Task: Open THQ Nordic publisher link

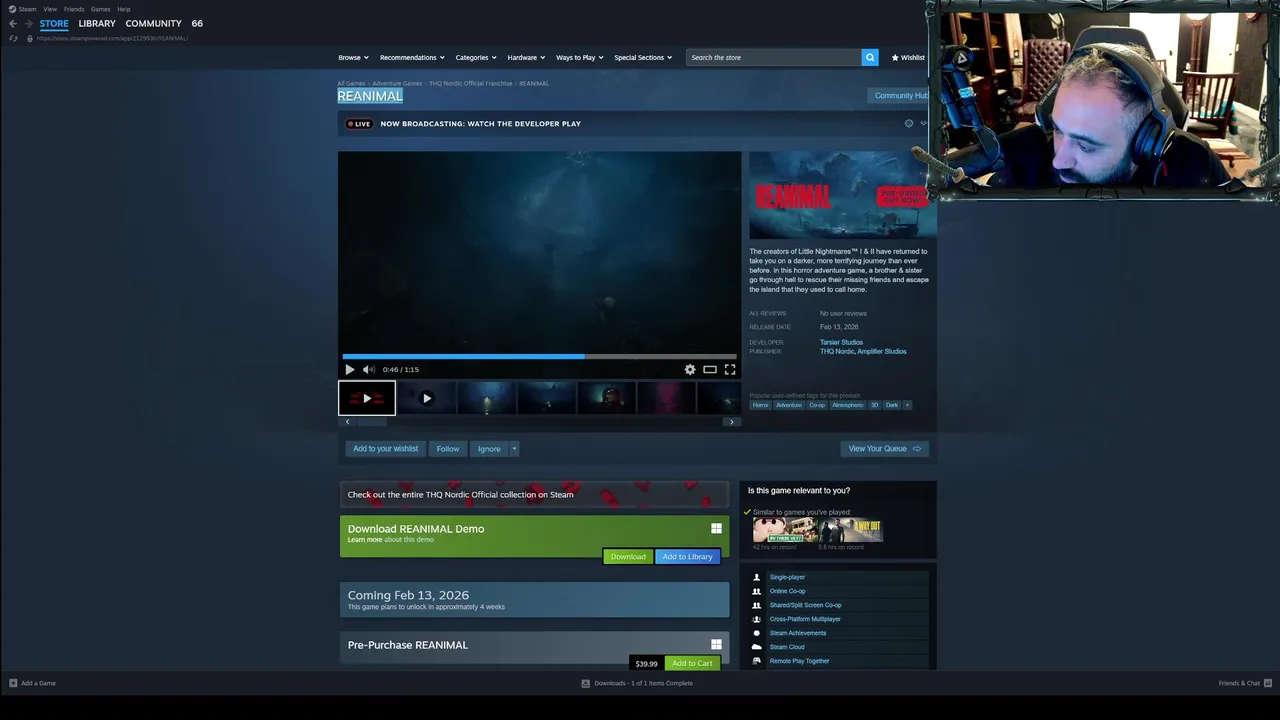Action: pos(837,351)
